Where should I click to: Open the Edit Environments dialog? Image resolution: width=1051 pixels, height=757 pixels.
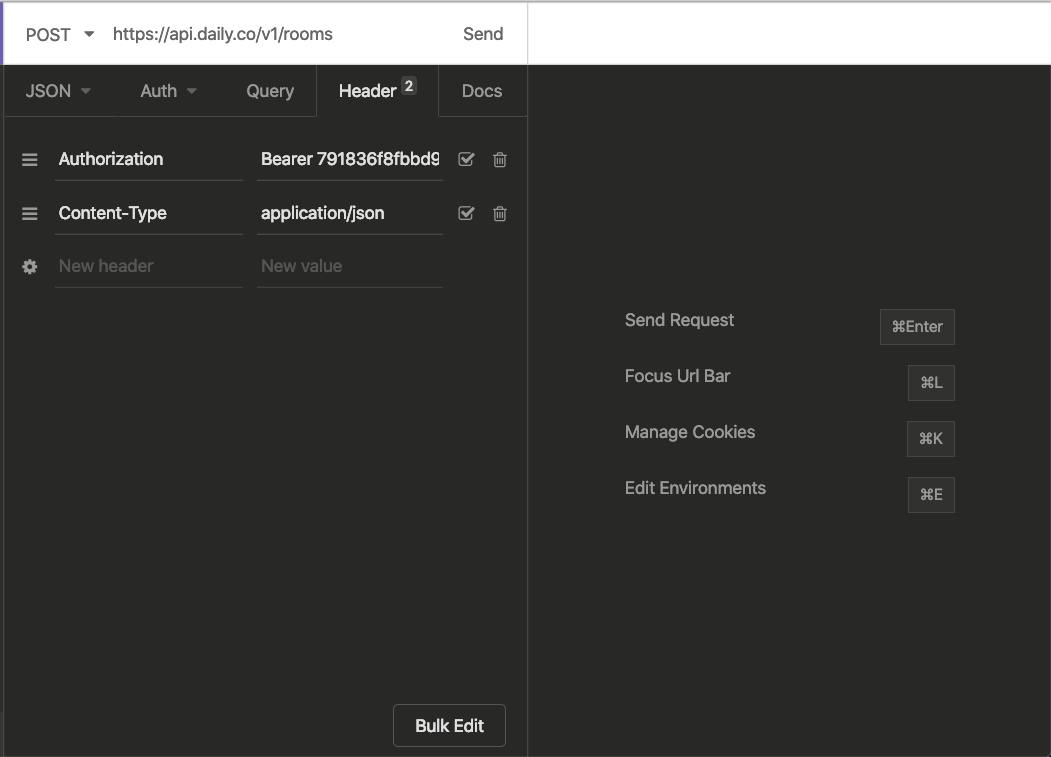930,494
